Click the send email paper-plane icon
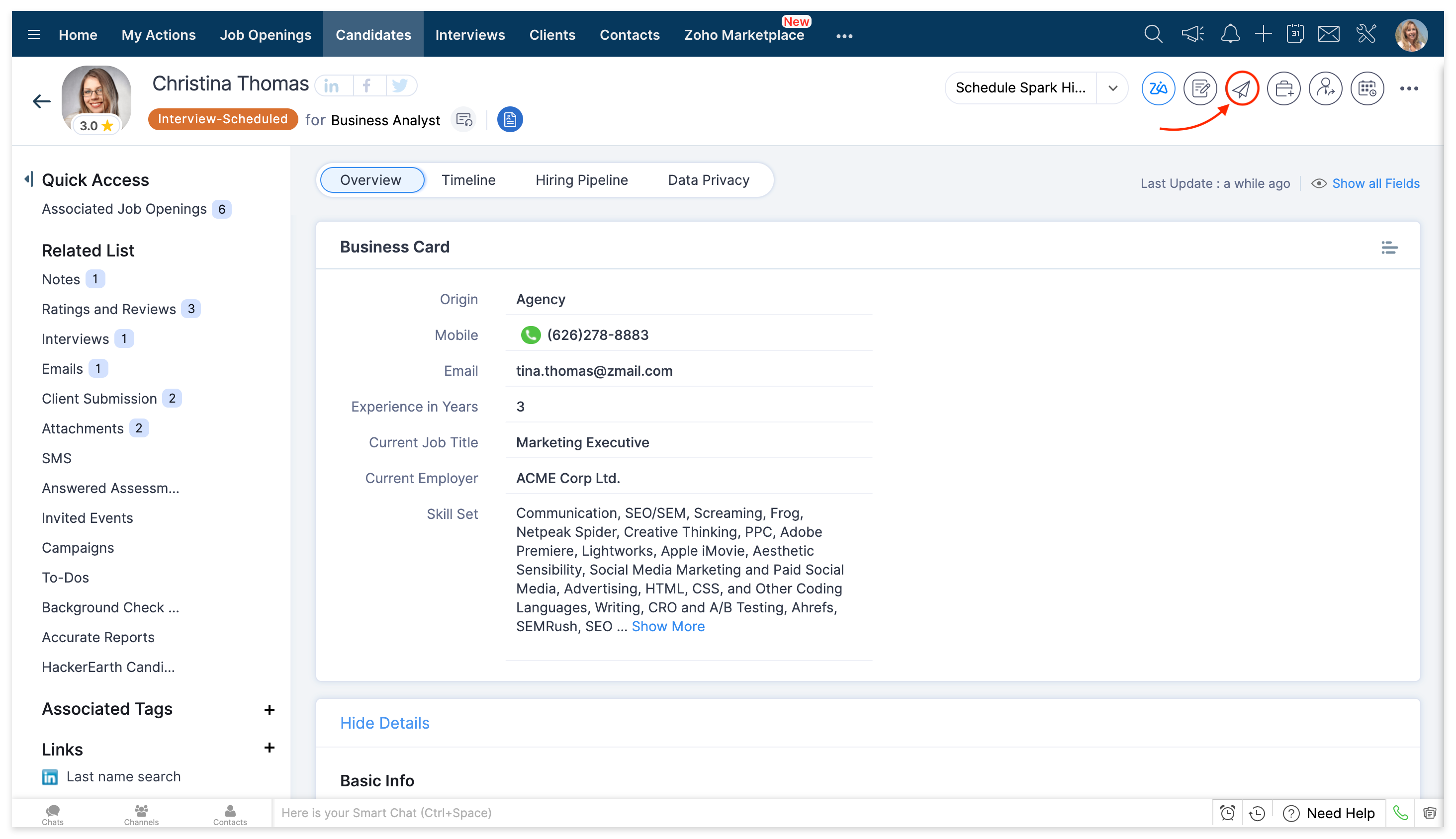The height and width of the screenshot is (839, 1456). pos(1242,88)
